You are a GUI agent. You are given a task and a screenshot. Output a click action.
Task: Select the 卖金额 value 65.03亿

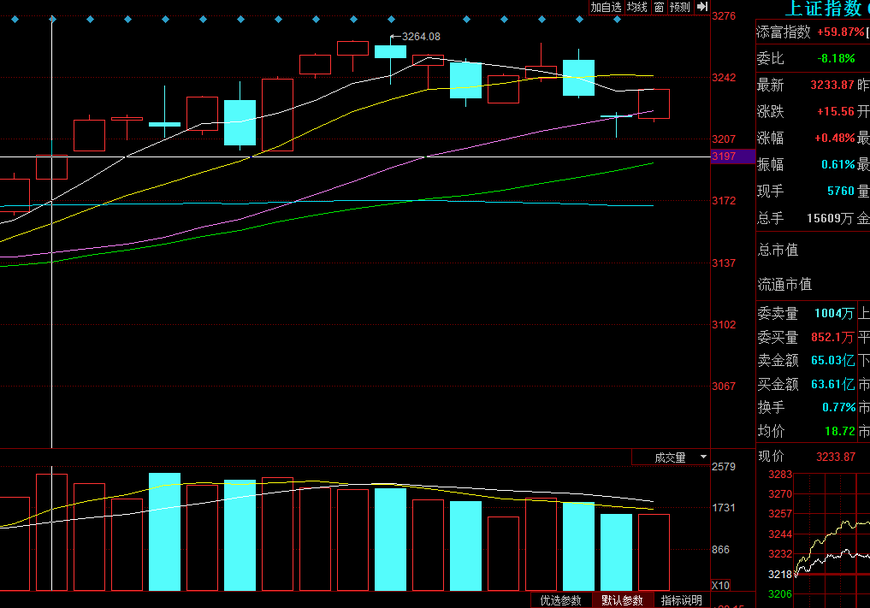pyautogui.click(x=833, y=361)
